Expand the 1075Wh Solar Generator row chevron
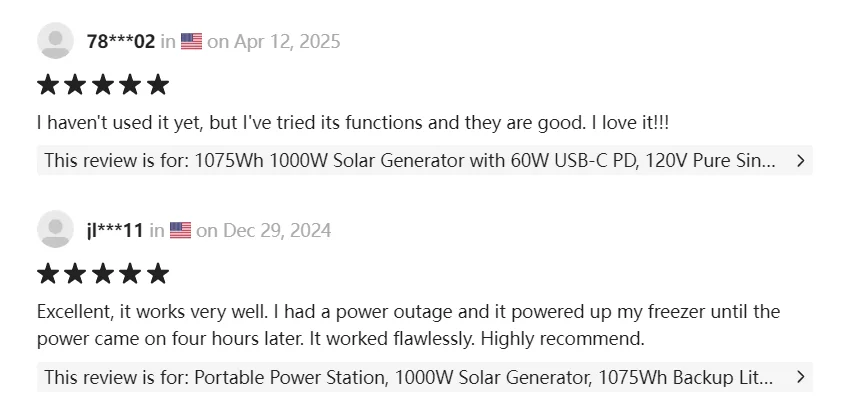 coord(799,160)
